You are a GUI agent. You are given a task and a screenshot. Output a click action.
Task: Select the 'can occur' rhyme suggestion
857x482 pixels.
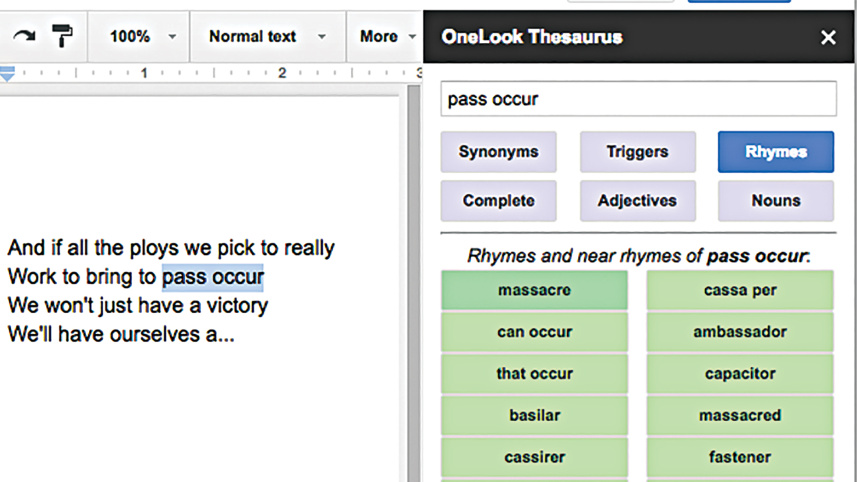[534, 332]
